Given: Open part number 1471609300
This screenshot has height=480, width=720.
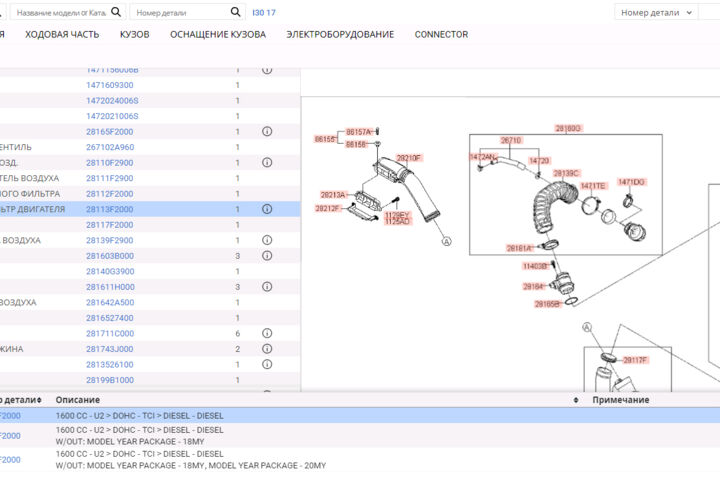Looking at the screenshot, I should (110, 85).
